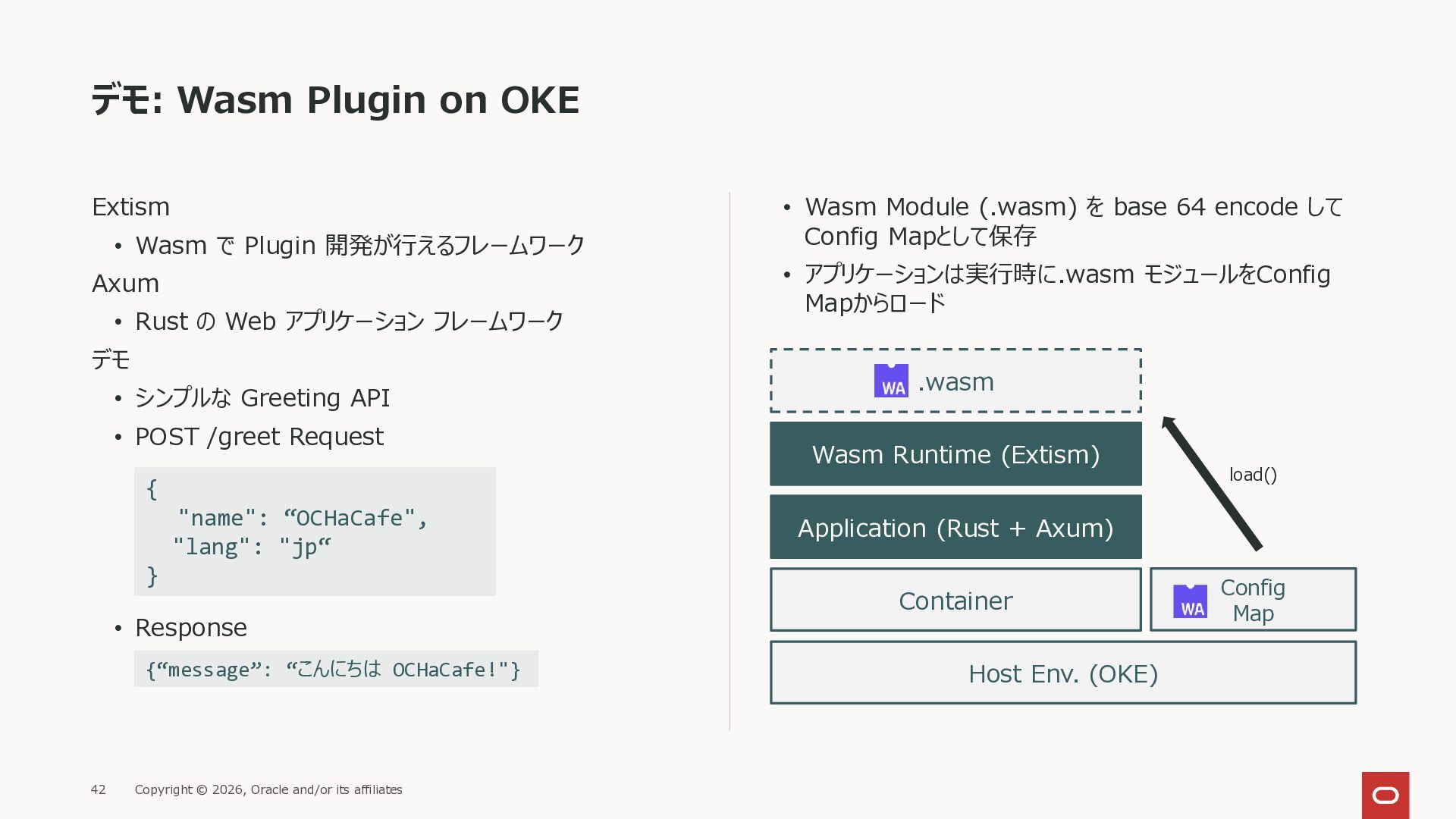1456x819 pixels.
Task: Click the Oracle copyright footer text
Action: point(268,789)
